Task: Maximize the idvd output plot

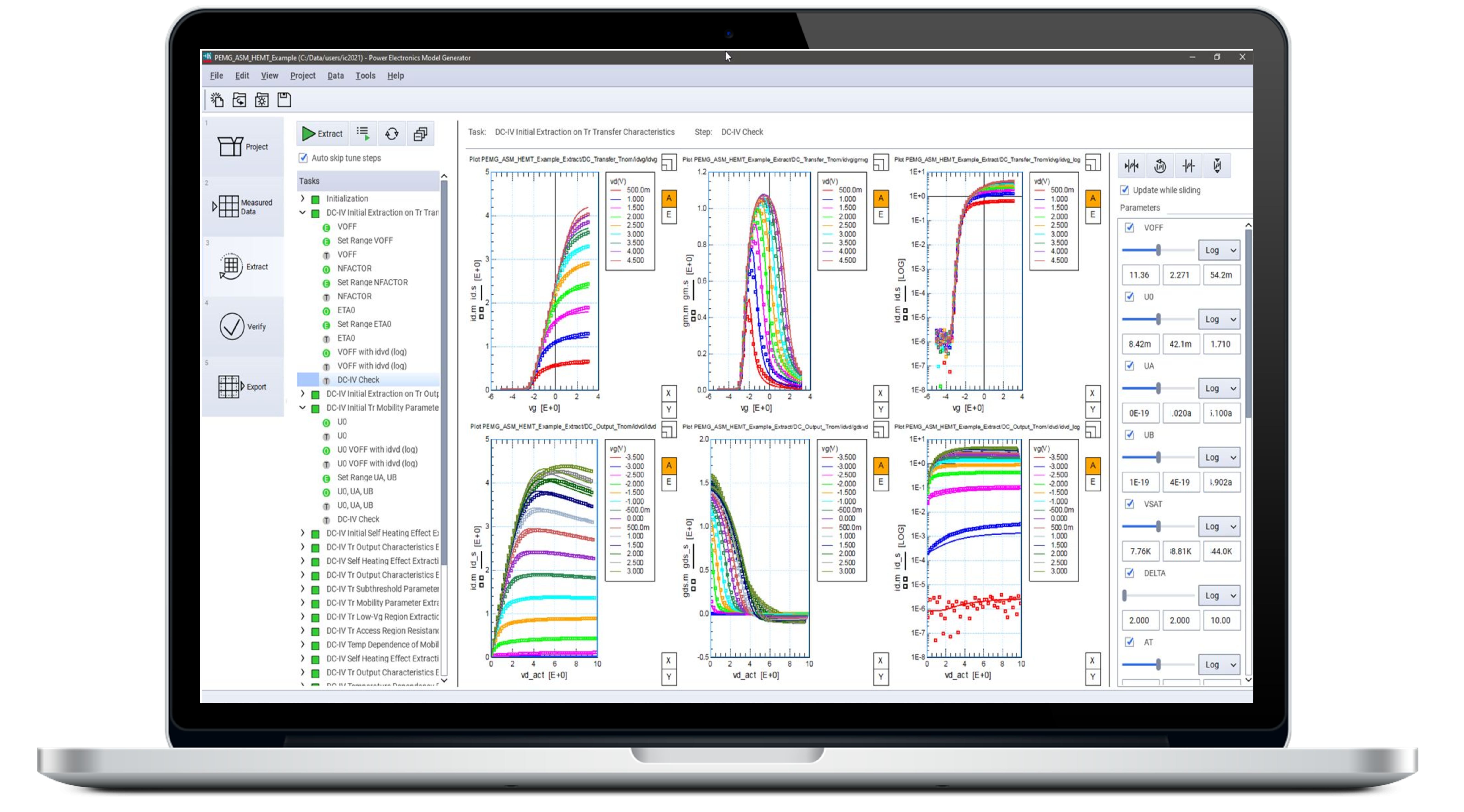Action: [669, 430]
